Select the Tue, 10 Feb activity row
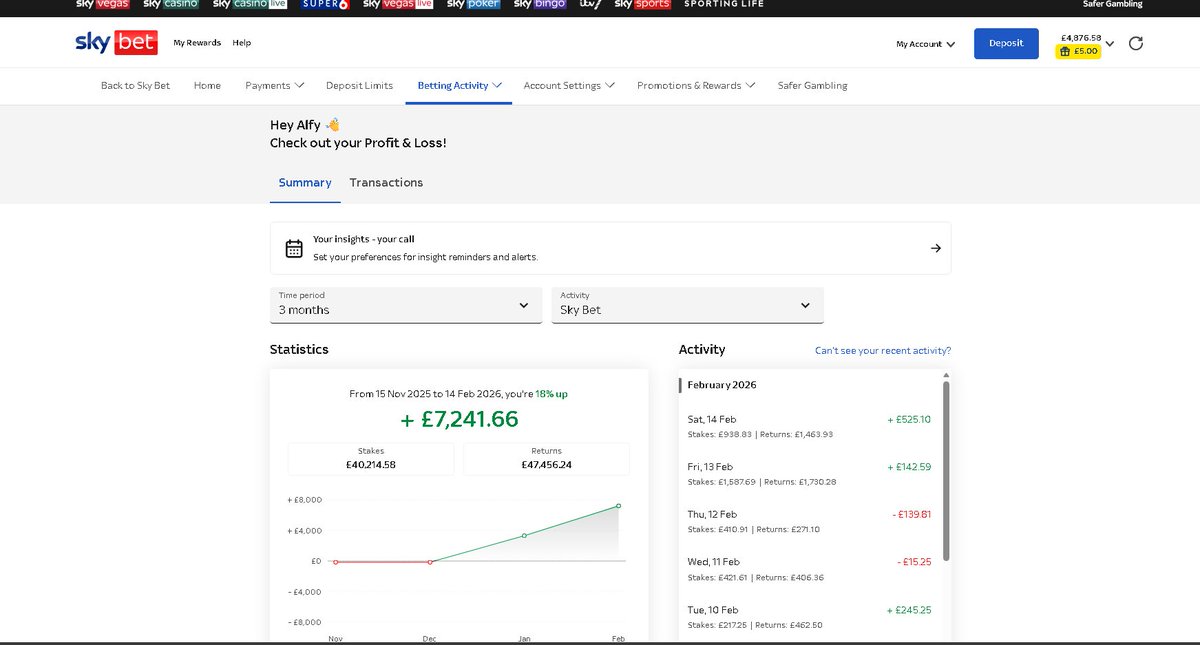This screenshot has height=645, width=1200. point(809,617)
